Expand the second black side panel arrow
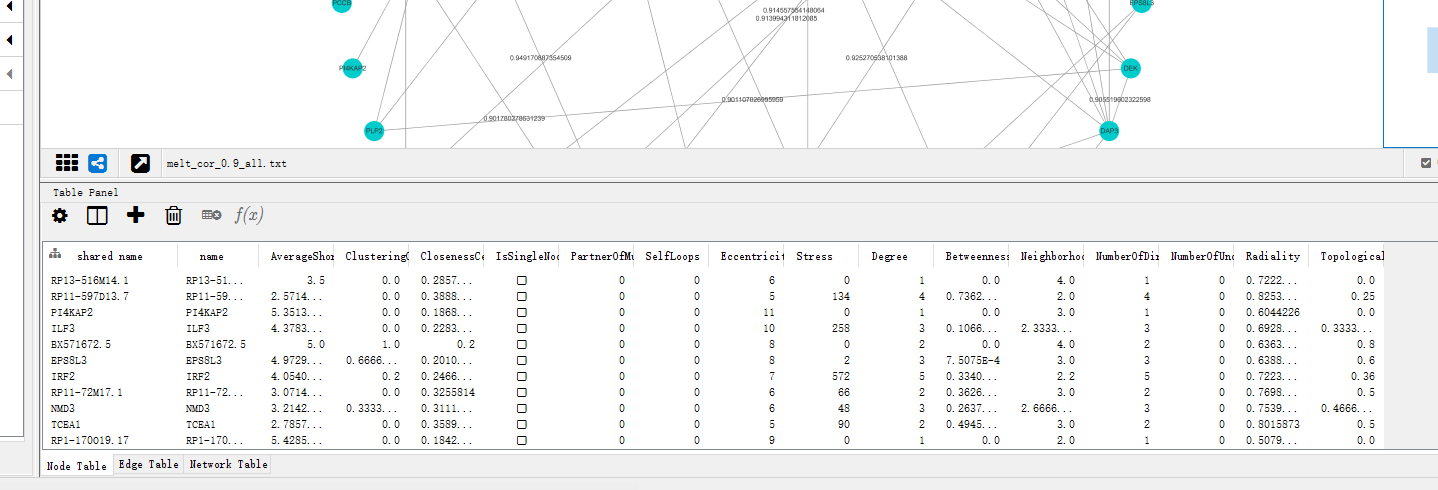The height and width of the screenshot is (490, 1438). [x=10, y=40]
